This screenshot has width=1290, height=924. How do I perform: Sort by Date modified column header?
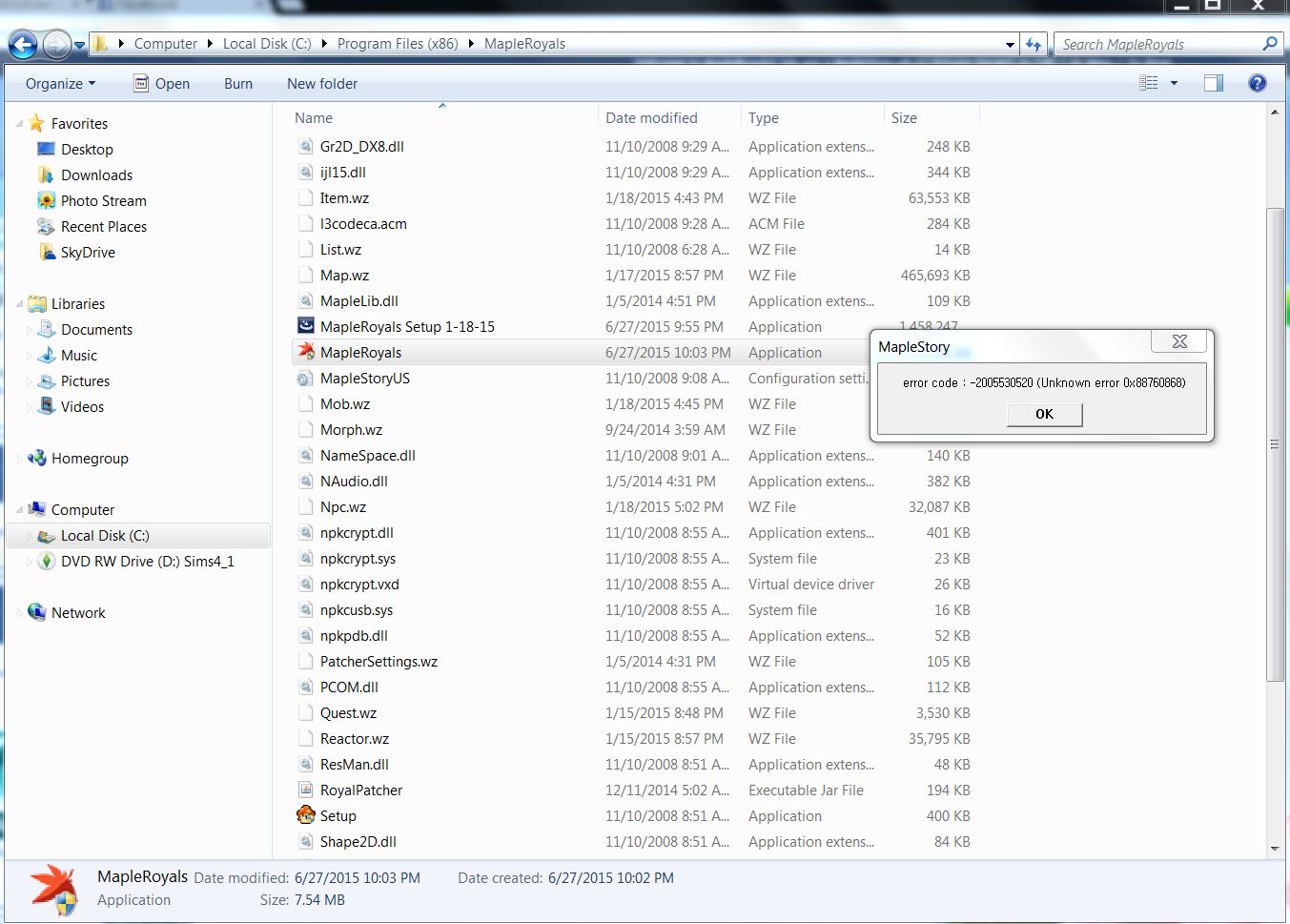coord(669,118)
